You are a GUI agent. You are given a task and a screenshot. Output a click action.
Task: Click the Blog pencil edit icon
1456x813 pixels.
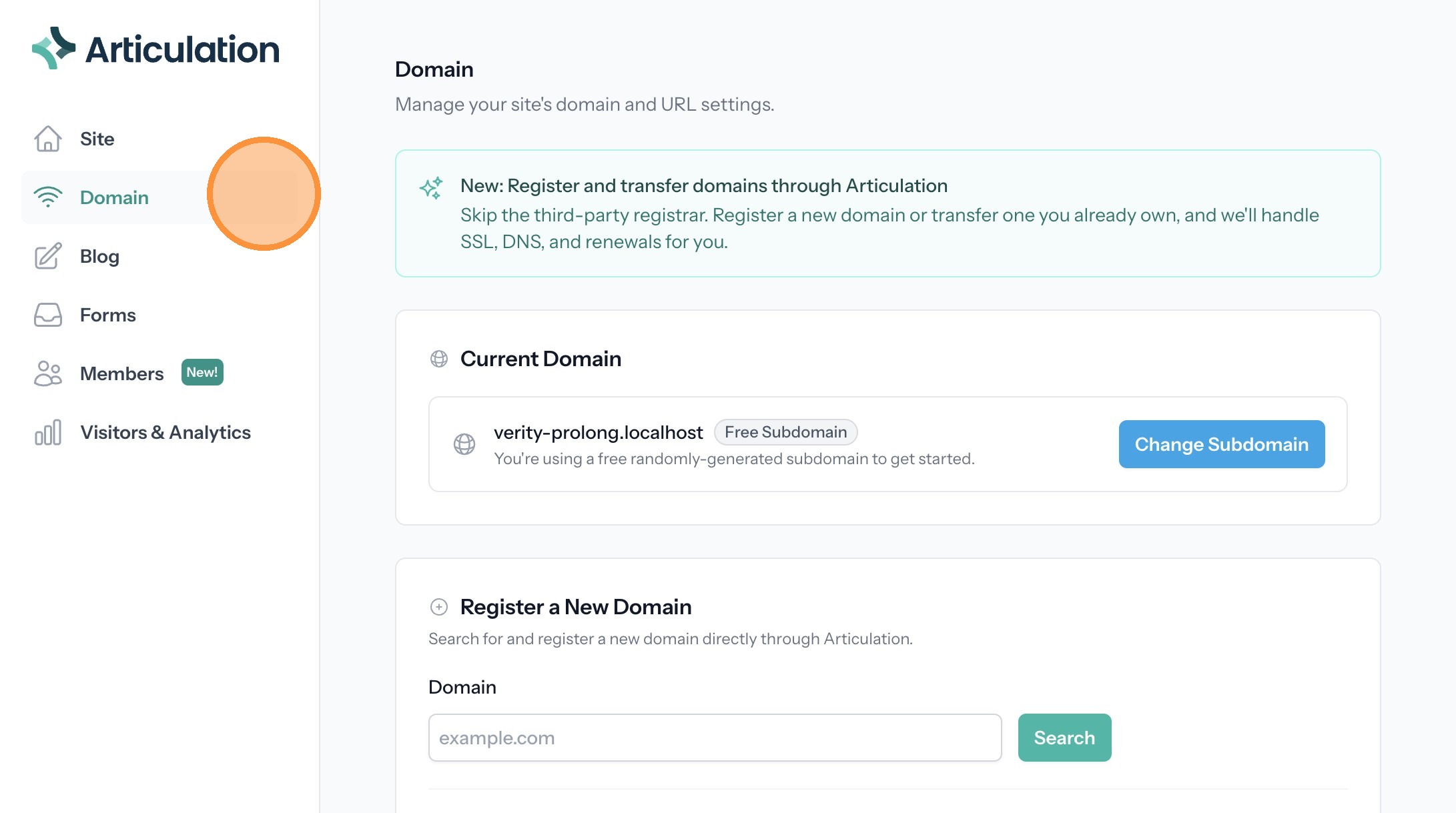coord(48,256)
